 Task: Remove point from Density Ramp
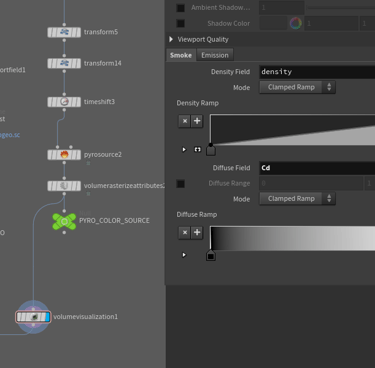tap(185, 121)
